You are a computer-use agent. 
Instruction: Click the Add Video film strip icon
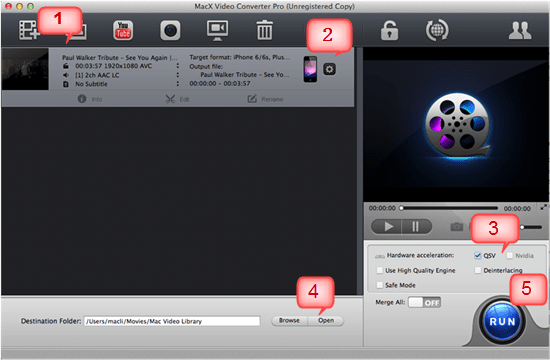[28, 30]
